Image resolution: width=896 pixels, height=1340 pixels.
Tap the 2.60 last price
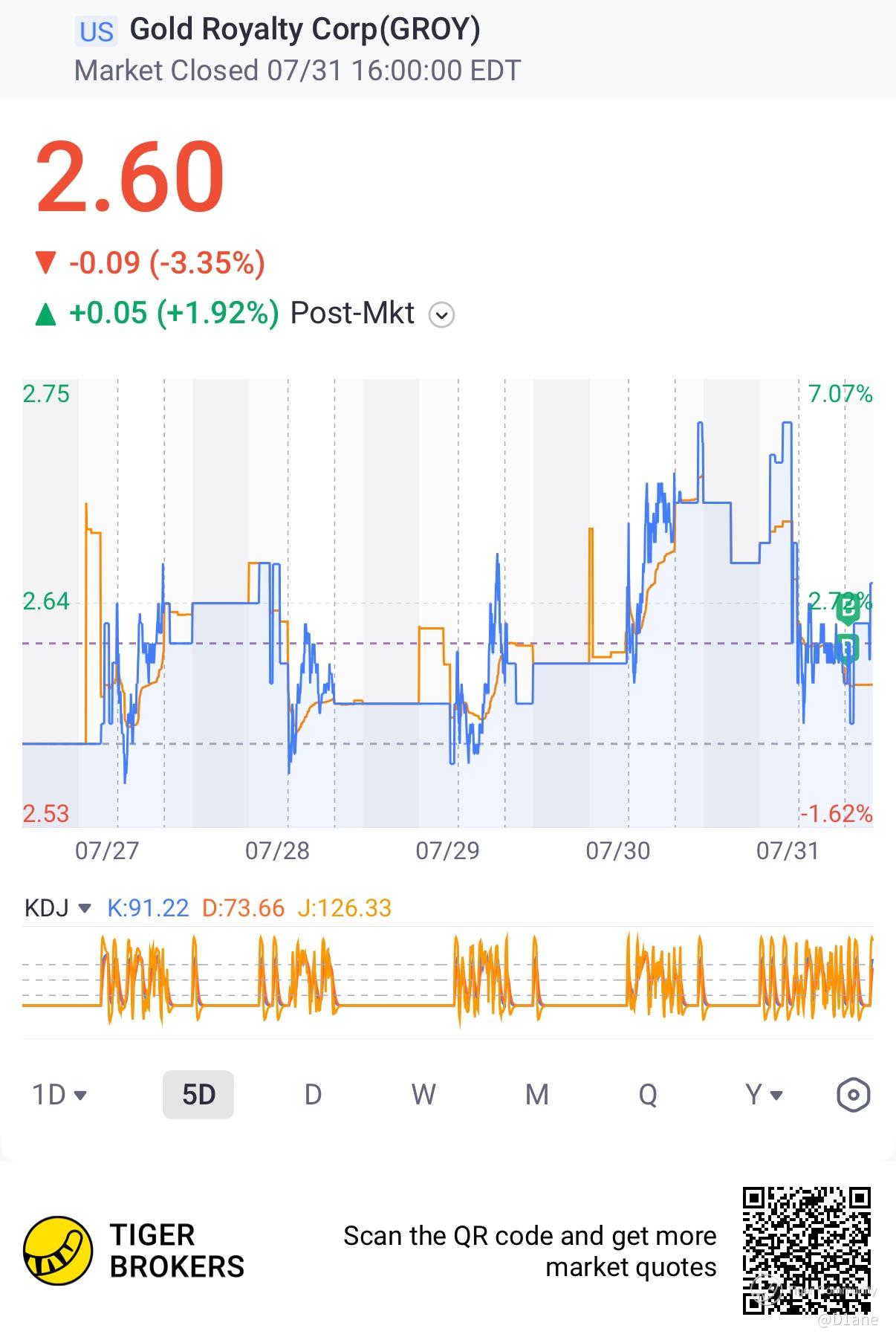[130, 177]
